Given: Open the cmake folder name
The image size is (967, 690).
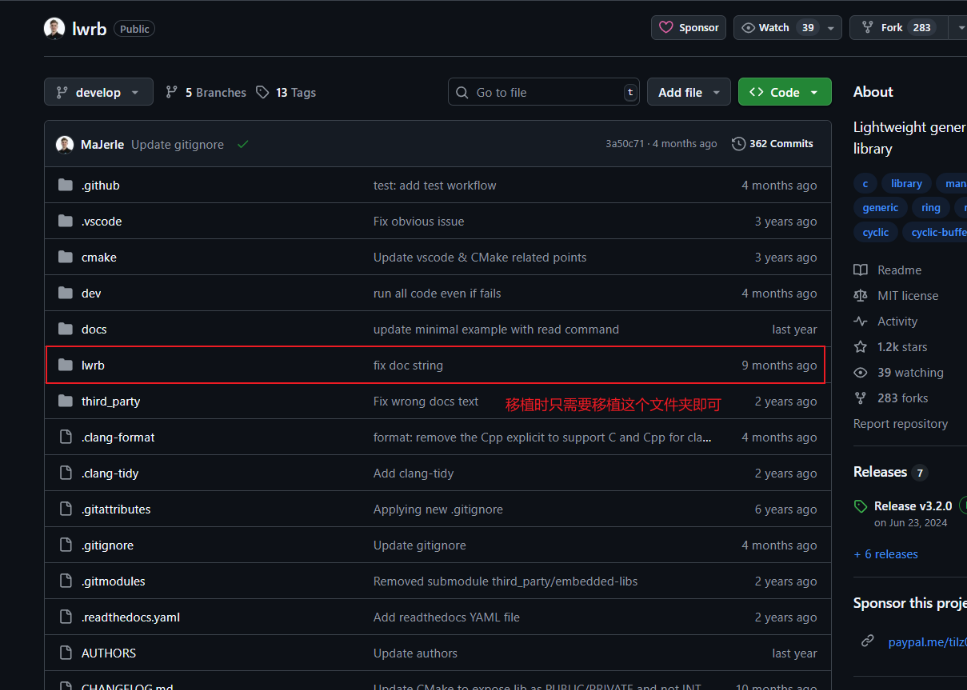Looking at the screenshot, I should pyautogui.click(x=99, y=258).
